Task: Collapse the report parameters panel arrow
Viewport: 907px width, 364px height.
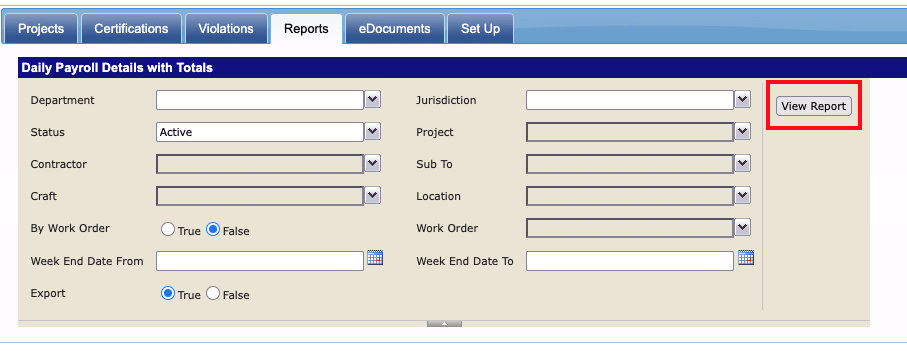Action: tap(444, 323)
